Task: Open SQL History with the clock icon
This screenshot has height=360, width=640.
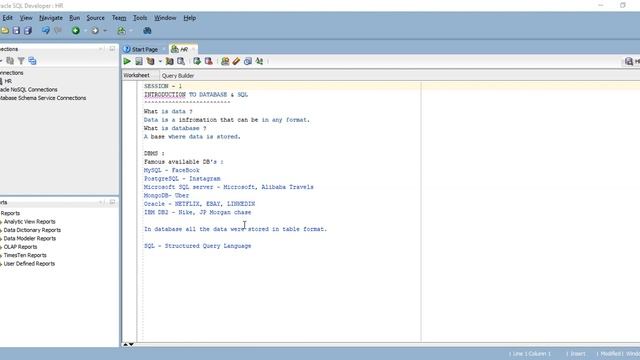Action: [x=248, y=61]
